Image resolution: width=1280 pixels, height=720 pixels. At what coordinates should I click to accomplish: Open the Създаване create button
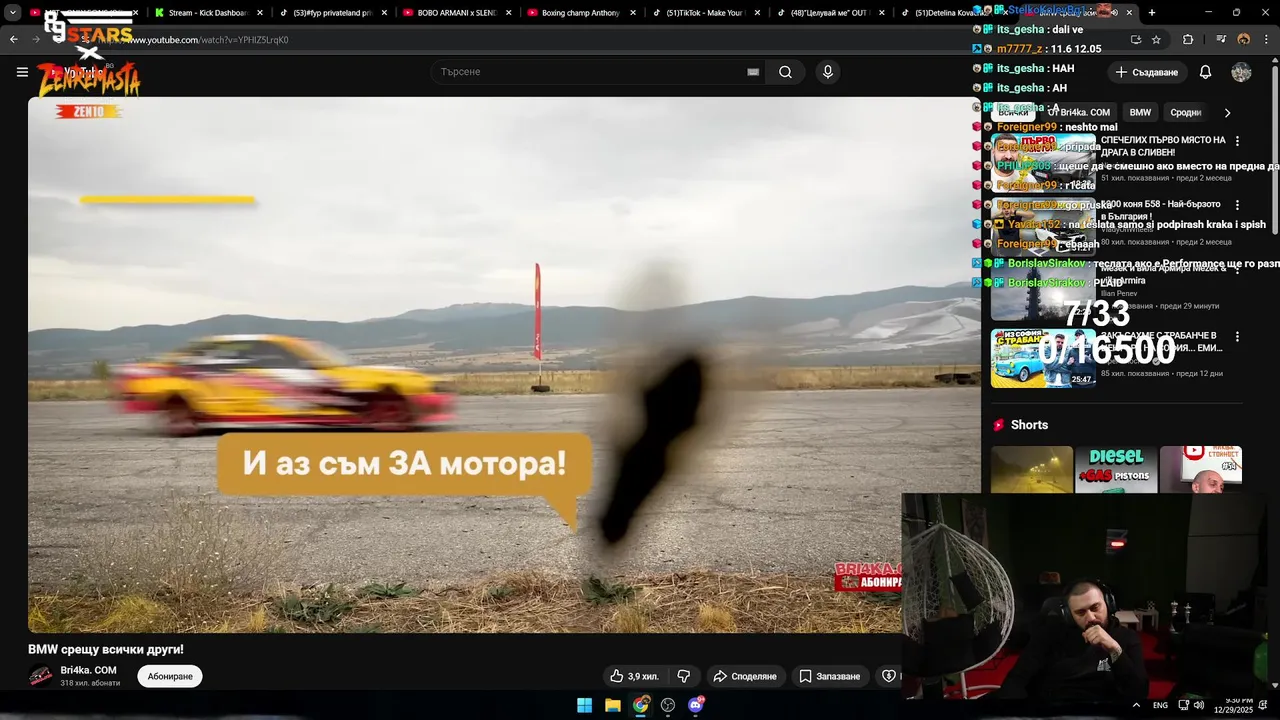point(1147,72)
